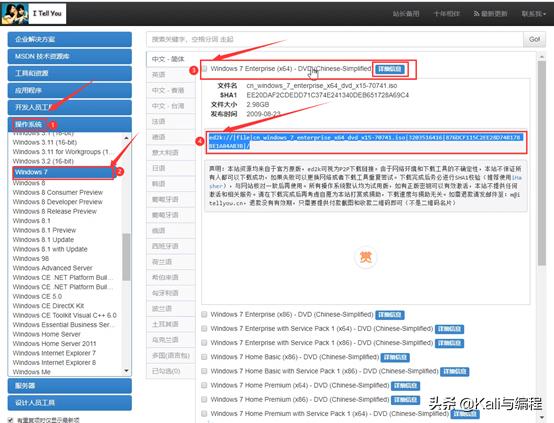Viewport: 554px width, 423px height.
Task: Select Windows CE 5.0 entry
Action: pos(37,296)
